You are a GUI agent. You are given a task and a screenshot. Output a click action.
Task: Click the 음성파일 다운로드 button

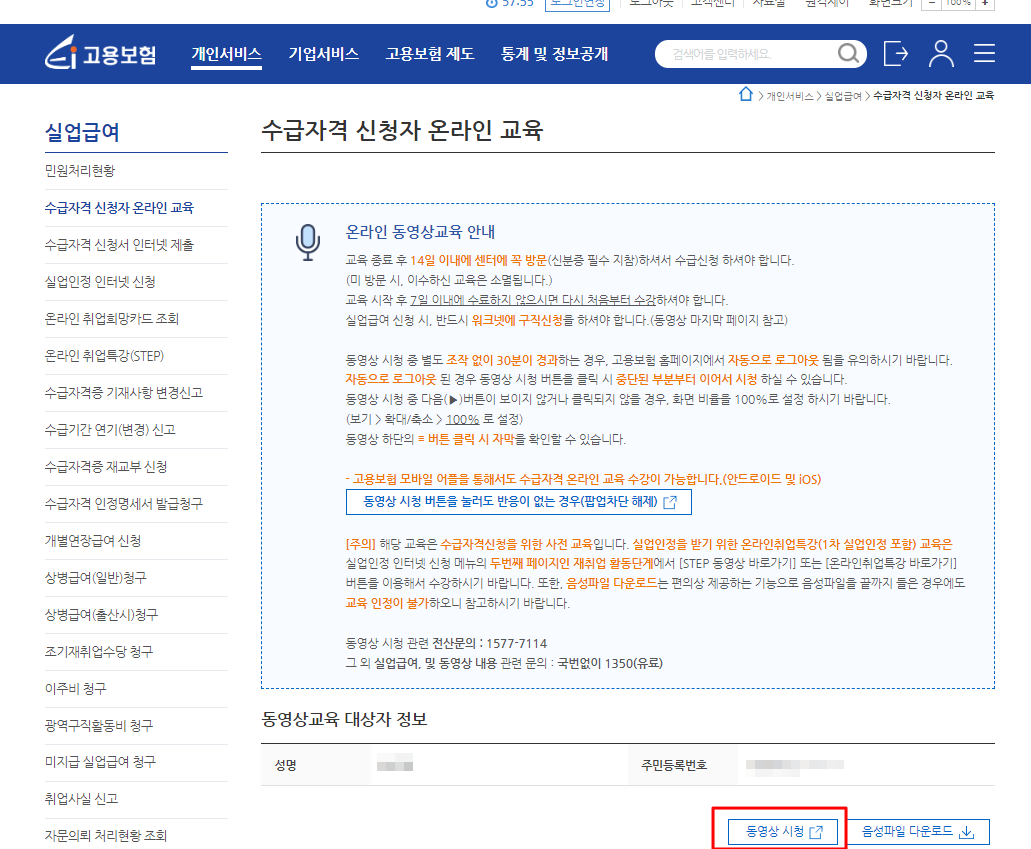click(917, 832)
